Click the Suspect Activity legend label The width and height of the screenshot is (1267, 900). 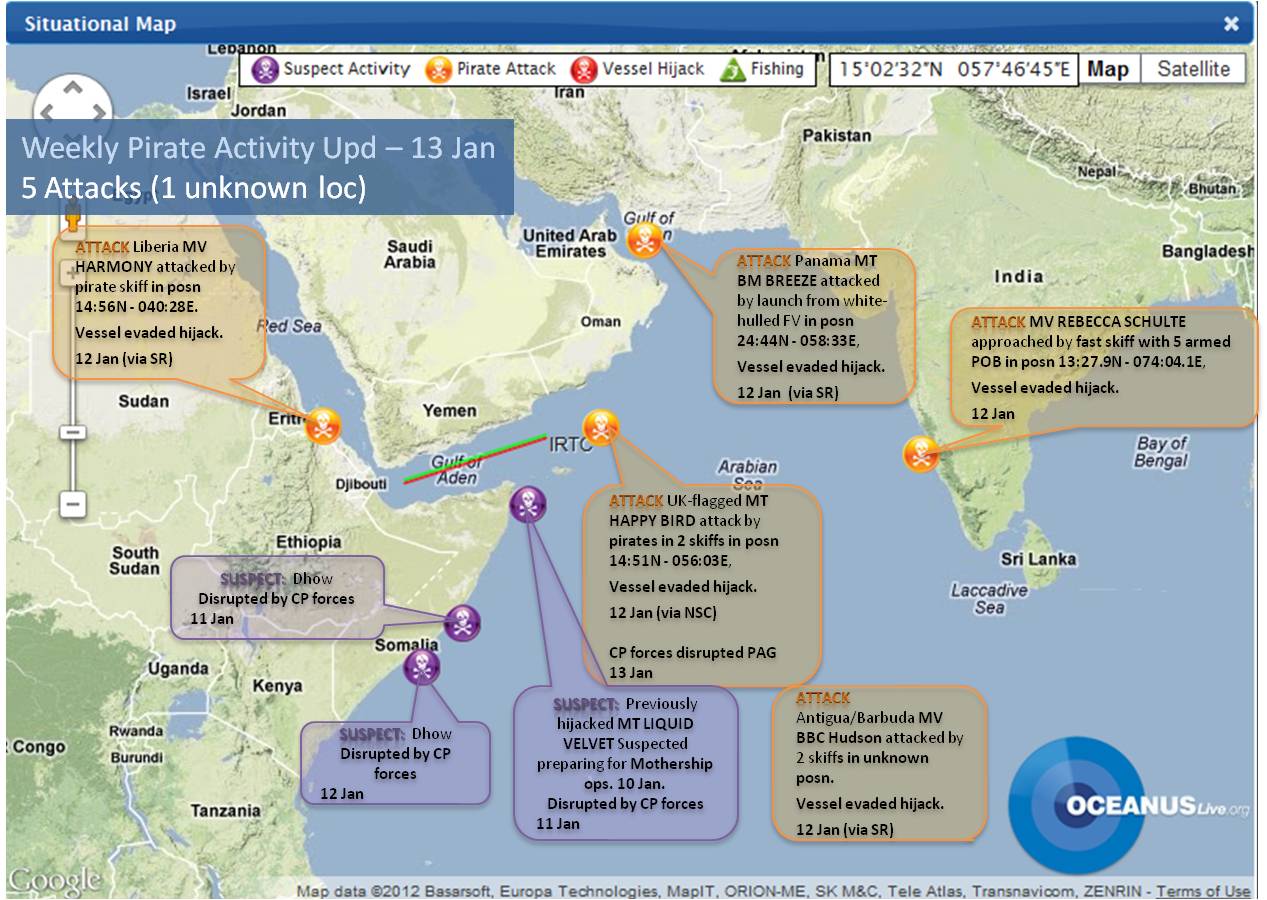(347, 69)
